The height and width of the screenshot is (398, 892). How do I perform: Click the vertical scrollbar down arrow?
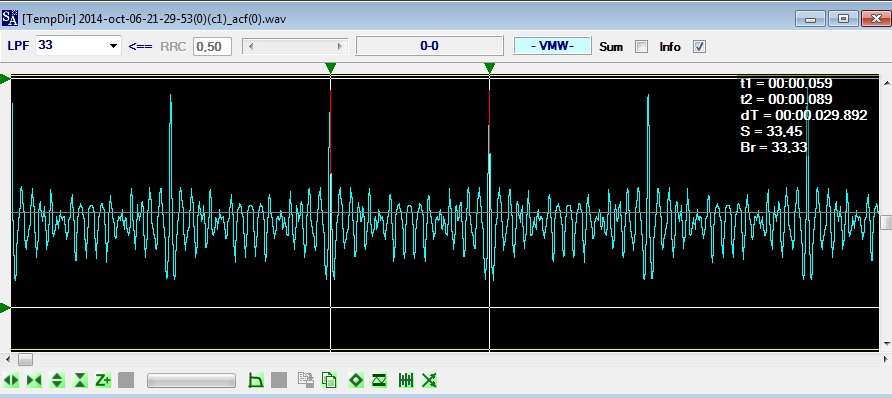886,344
